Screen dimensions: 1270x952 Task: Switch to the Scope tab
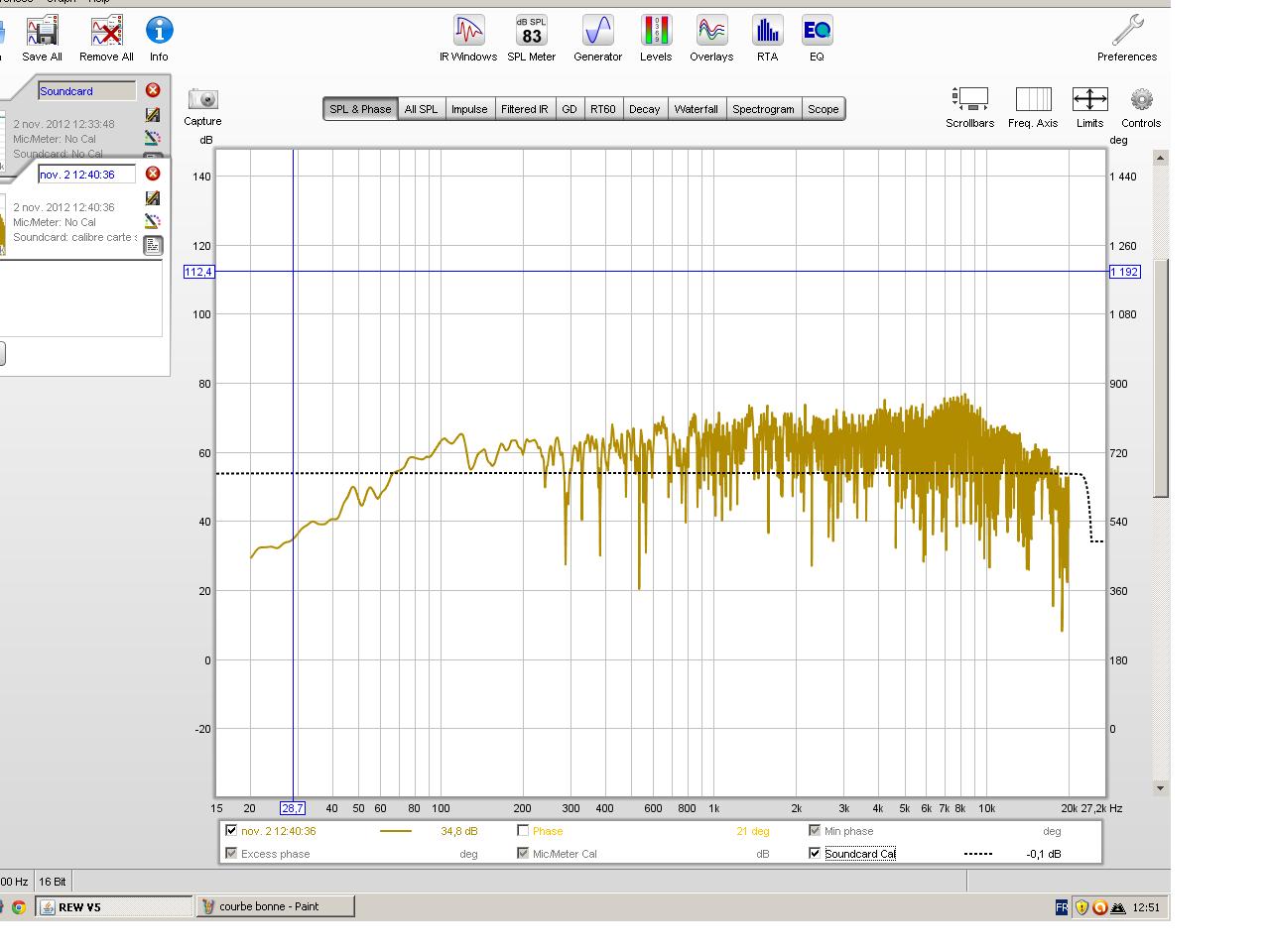click(823, 109)
